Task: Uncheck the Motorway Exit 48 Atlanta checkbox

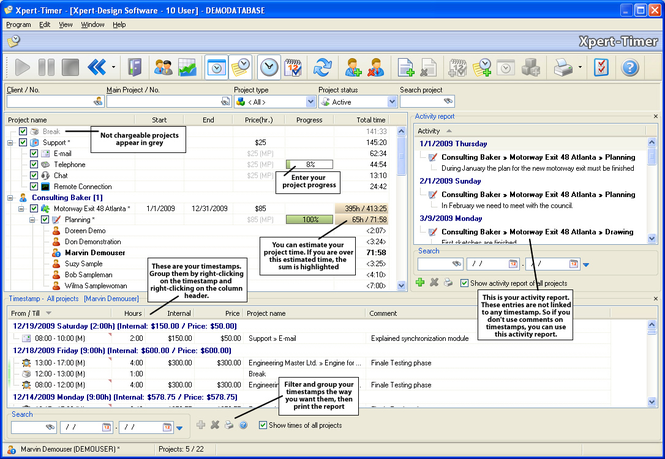Action: 34,209
